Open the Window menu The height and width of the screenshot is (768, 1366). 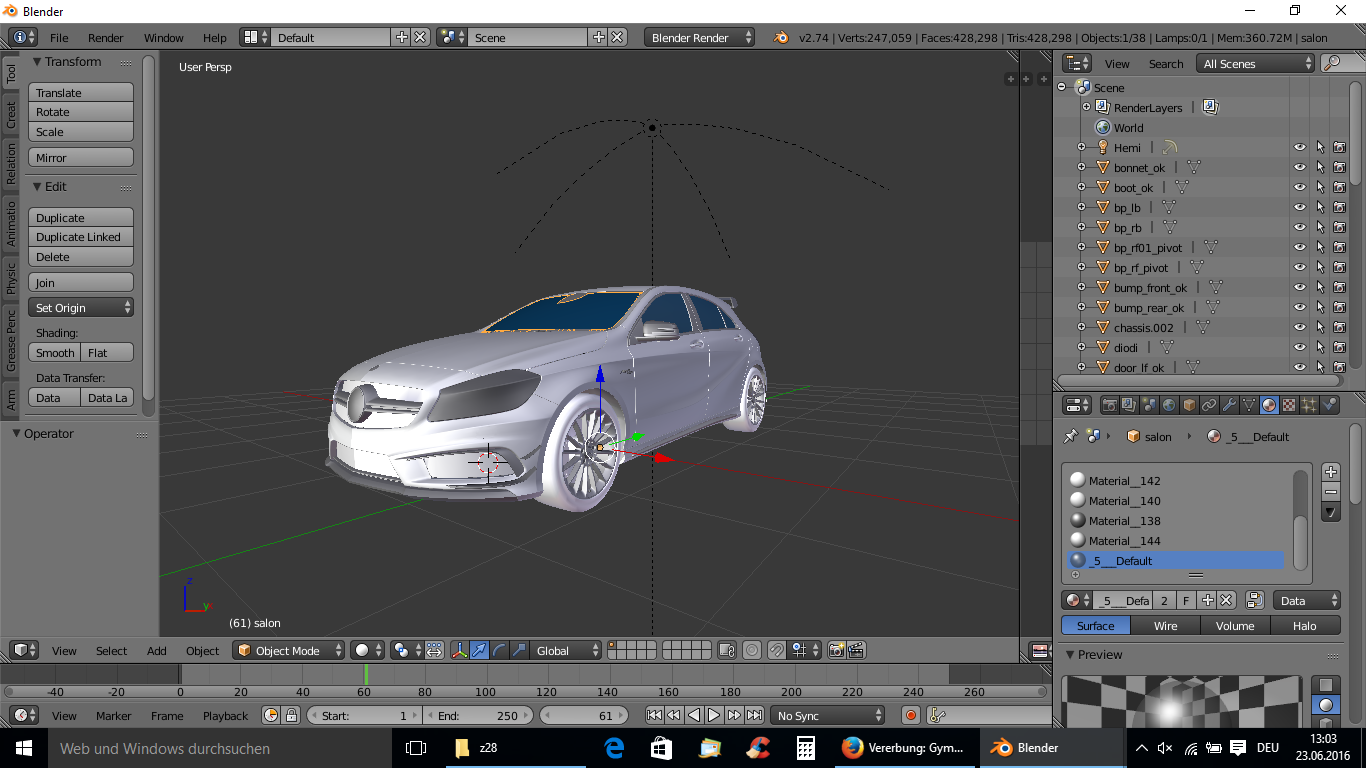pos(164,37)
